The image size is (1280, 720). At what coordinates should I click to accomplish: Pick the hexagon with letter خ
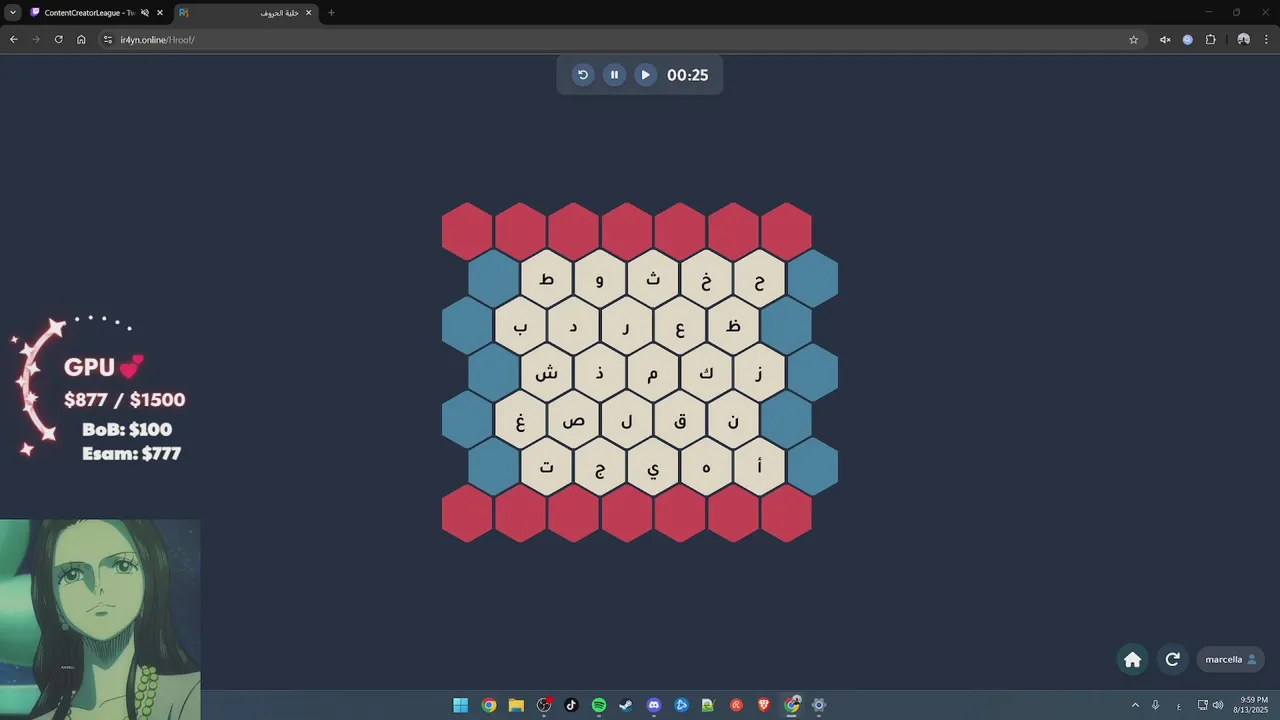706,279
